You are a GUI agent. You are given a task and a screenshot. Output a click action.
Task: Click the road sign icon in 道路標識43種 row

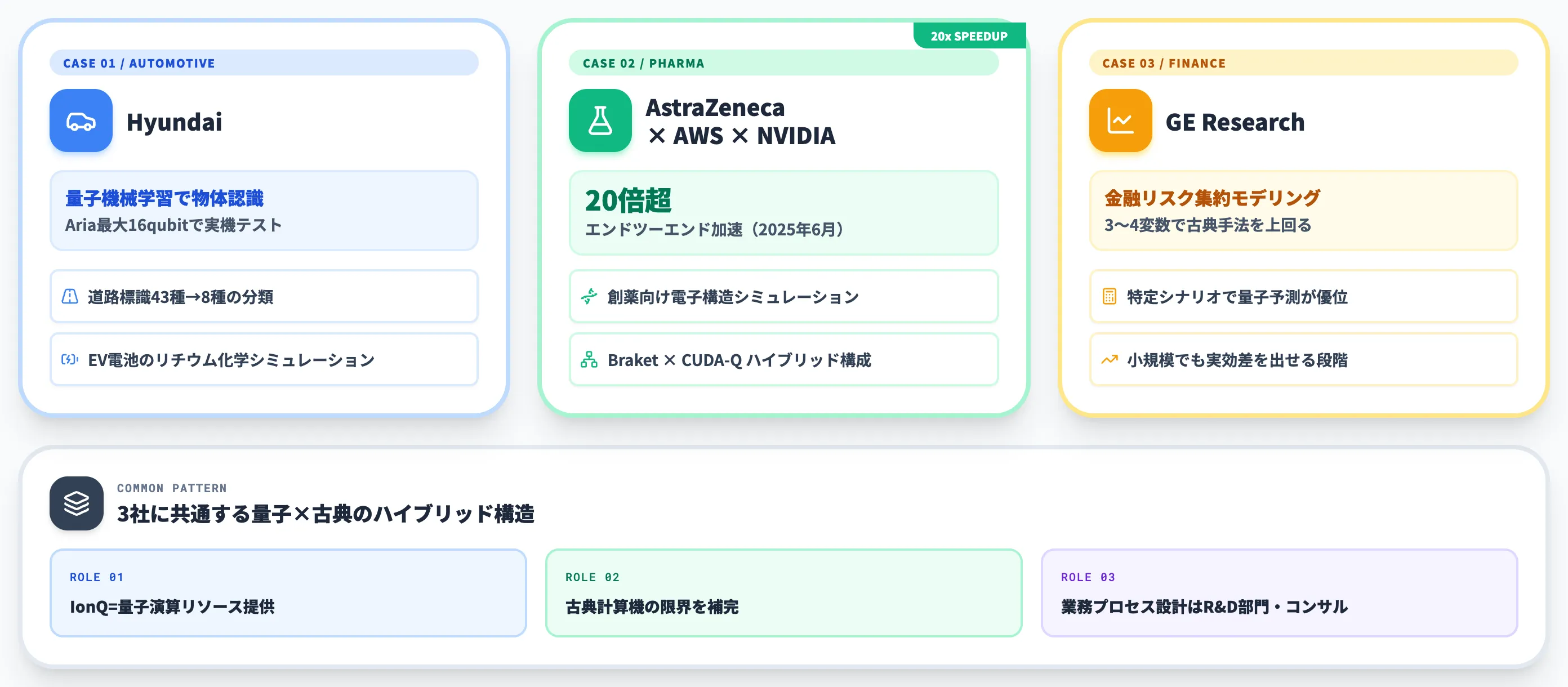(70, 296)
